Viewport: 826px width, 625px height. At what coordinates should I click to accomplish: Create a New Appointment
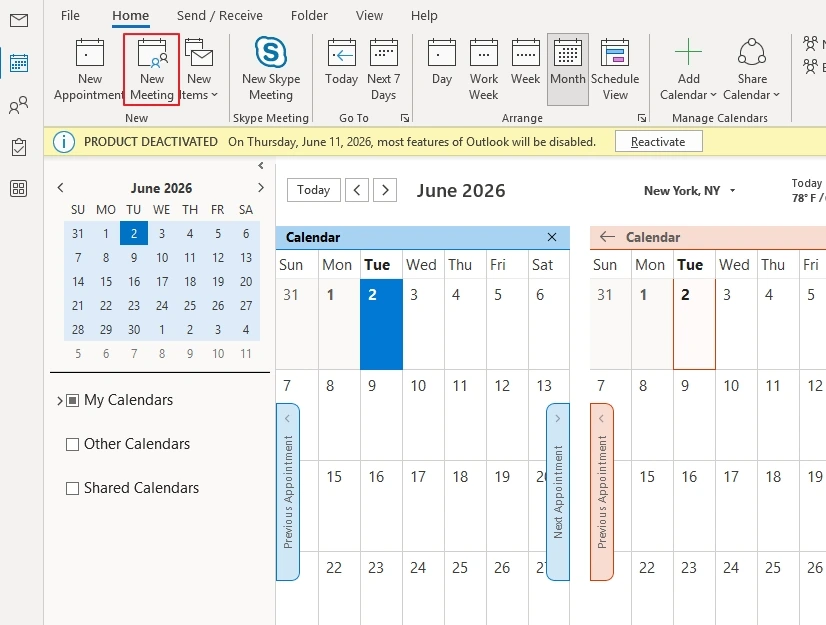tap(90, 70)
